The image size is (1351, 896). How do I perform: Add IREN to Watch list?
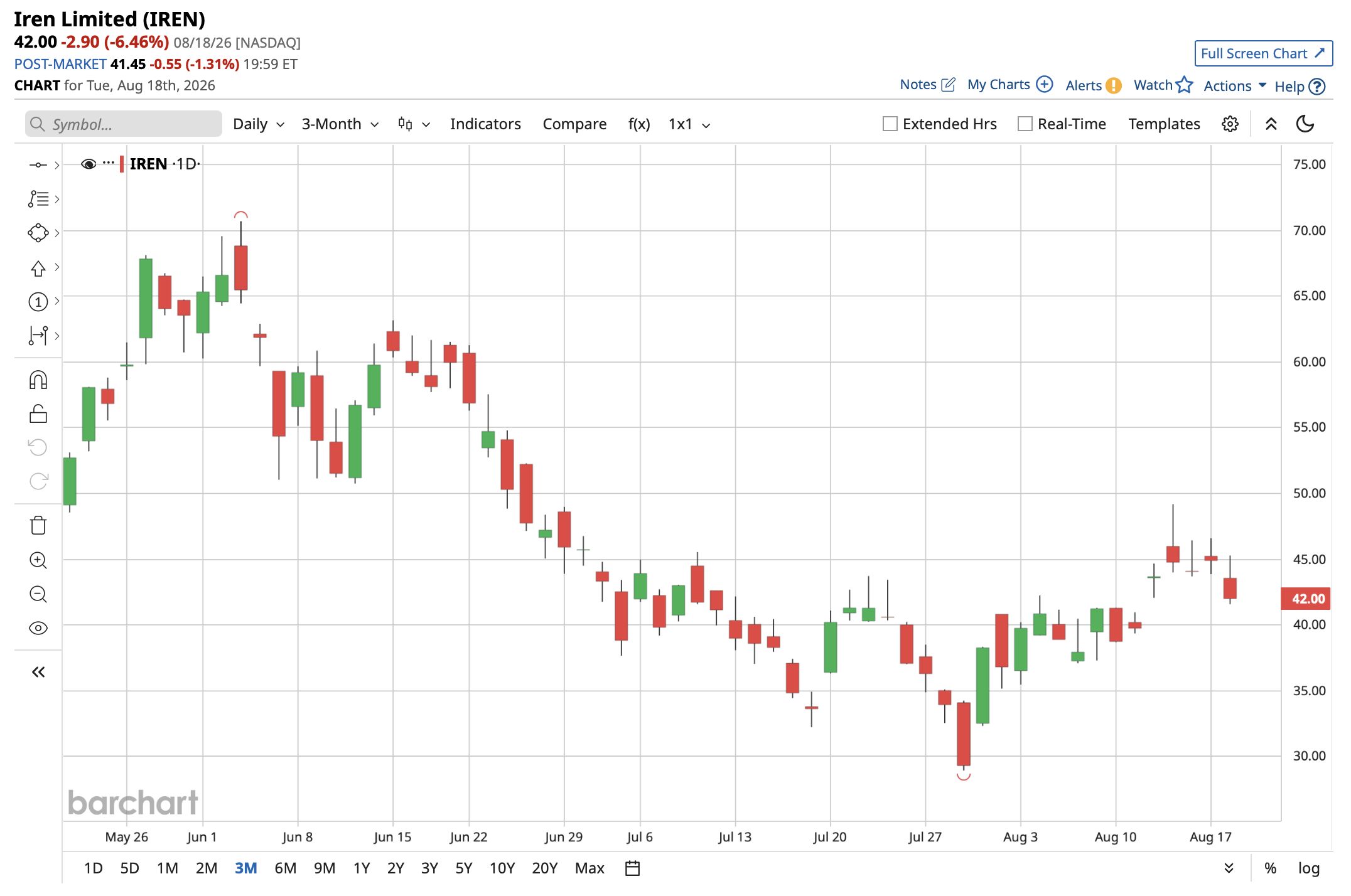point(1163,85)
